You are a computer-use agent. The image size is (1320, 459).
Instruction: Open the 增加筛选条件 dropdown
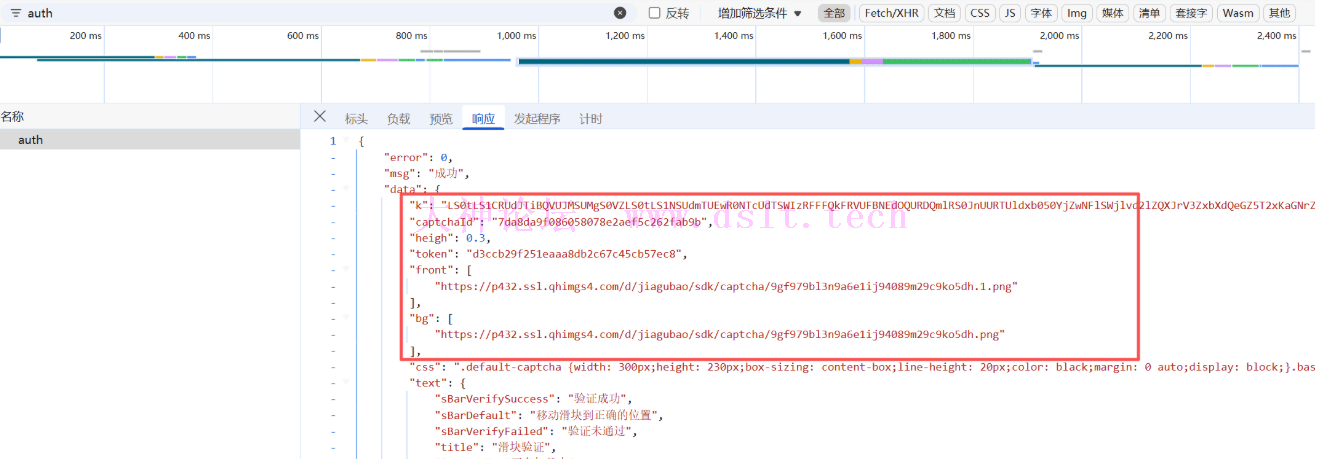point(760,13)
